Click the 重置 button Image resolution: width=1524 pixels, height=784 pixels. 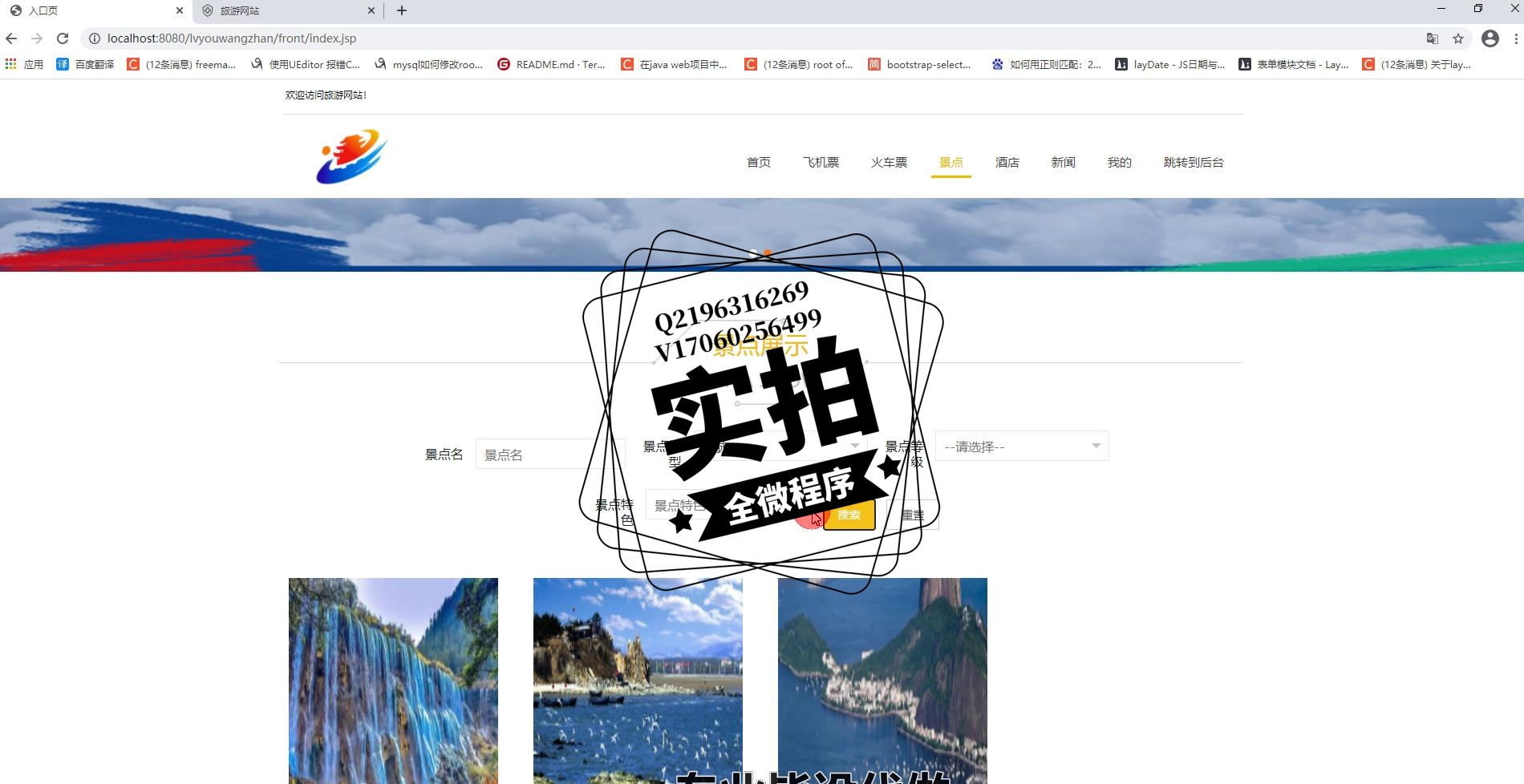[x=913, y=515]
